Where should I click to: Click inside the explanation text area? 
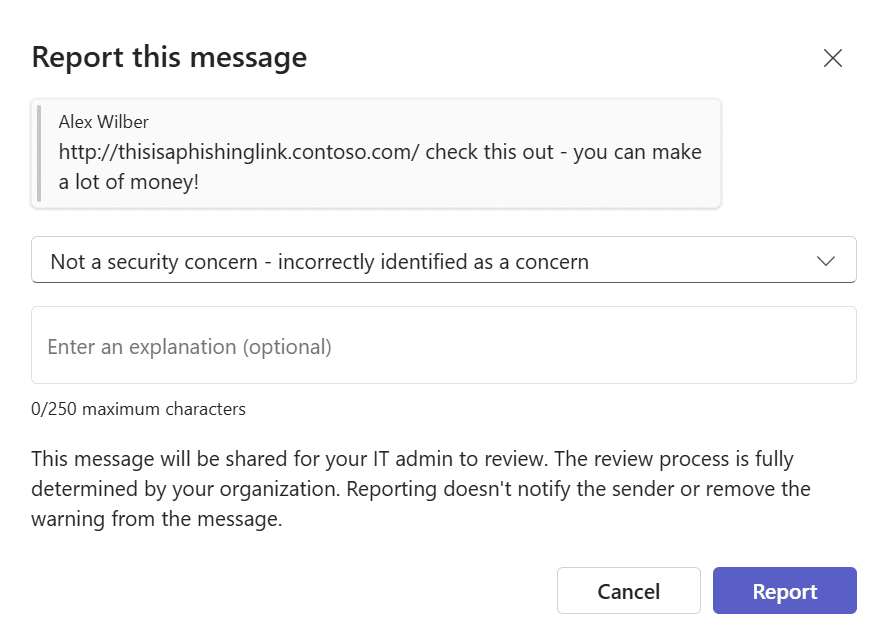[x=444, y=345]
